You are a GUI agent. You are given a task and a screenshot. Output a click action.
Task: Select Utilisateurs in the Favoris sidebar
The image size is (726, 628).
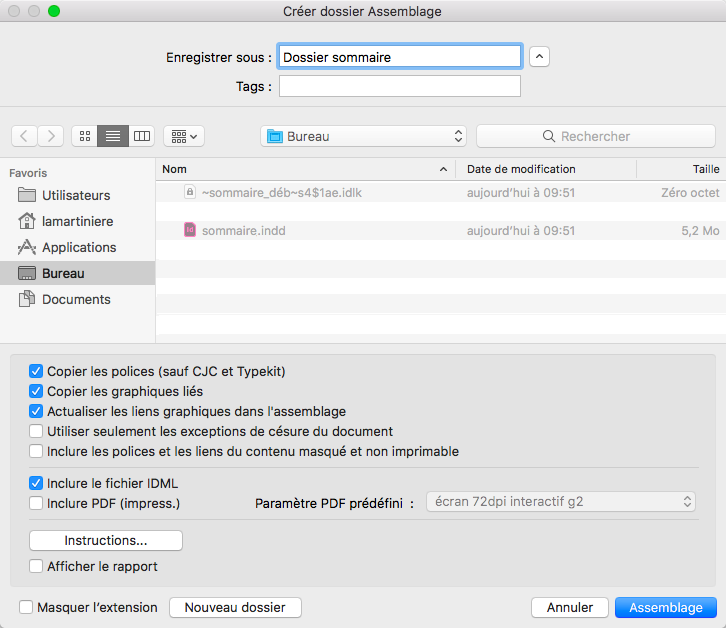pos(75,195)
